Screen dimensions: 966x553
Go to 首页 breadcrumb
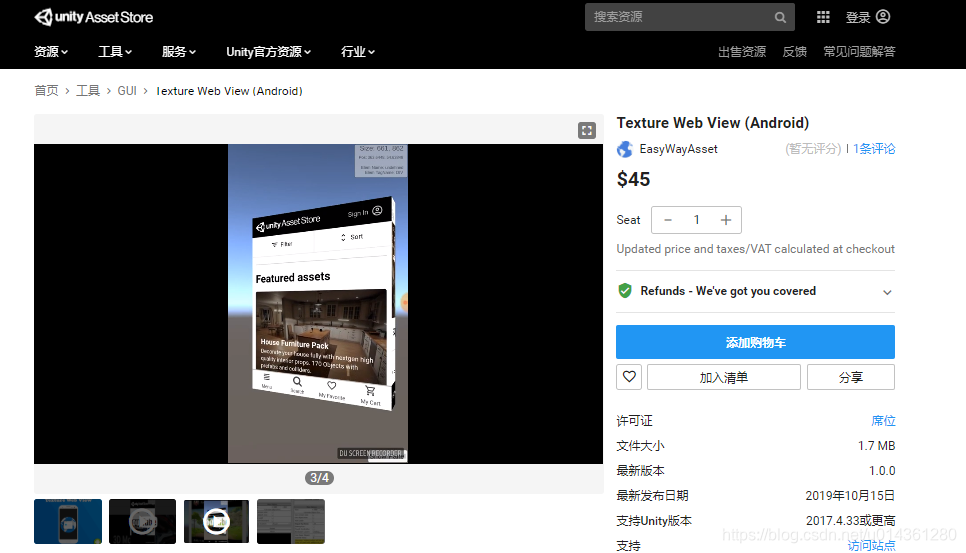[46, 91]
